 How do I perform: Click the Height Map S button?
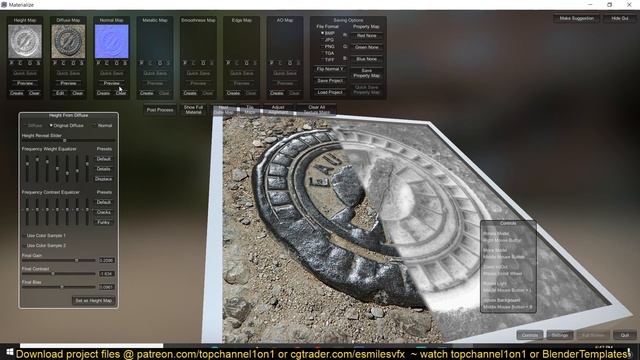(x=38, y=63)
